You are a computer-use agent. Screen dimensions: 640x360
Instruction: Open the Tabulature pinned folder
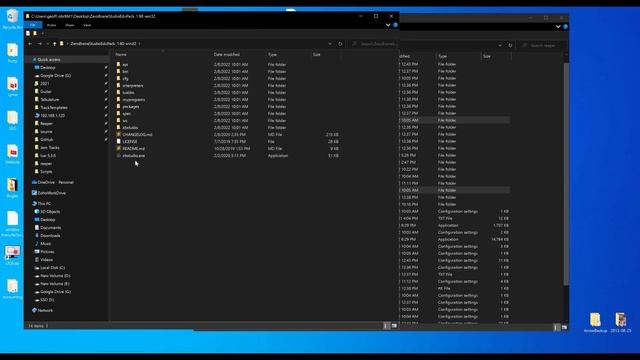click(x=49, y=100)
